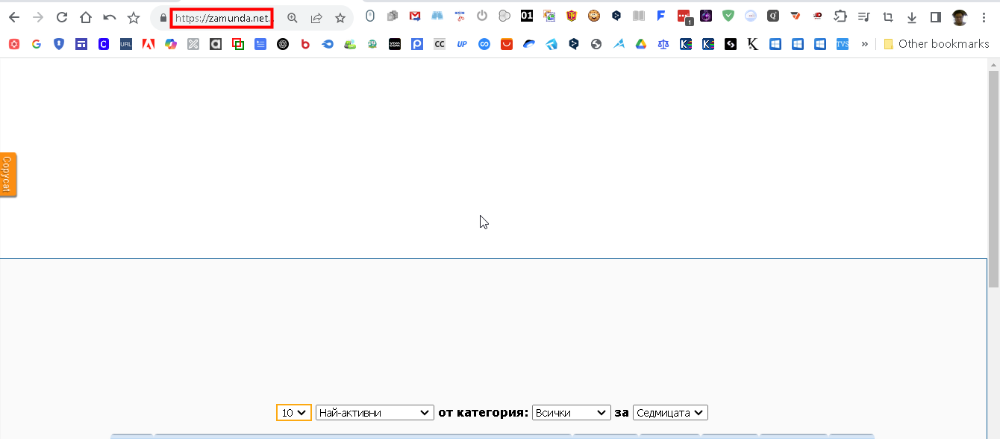Open the Google Drive bookmark
This screenshot has width=1000, height=439.
641,44
